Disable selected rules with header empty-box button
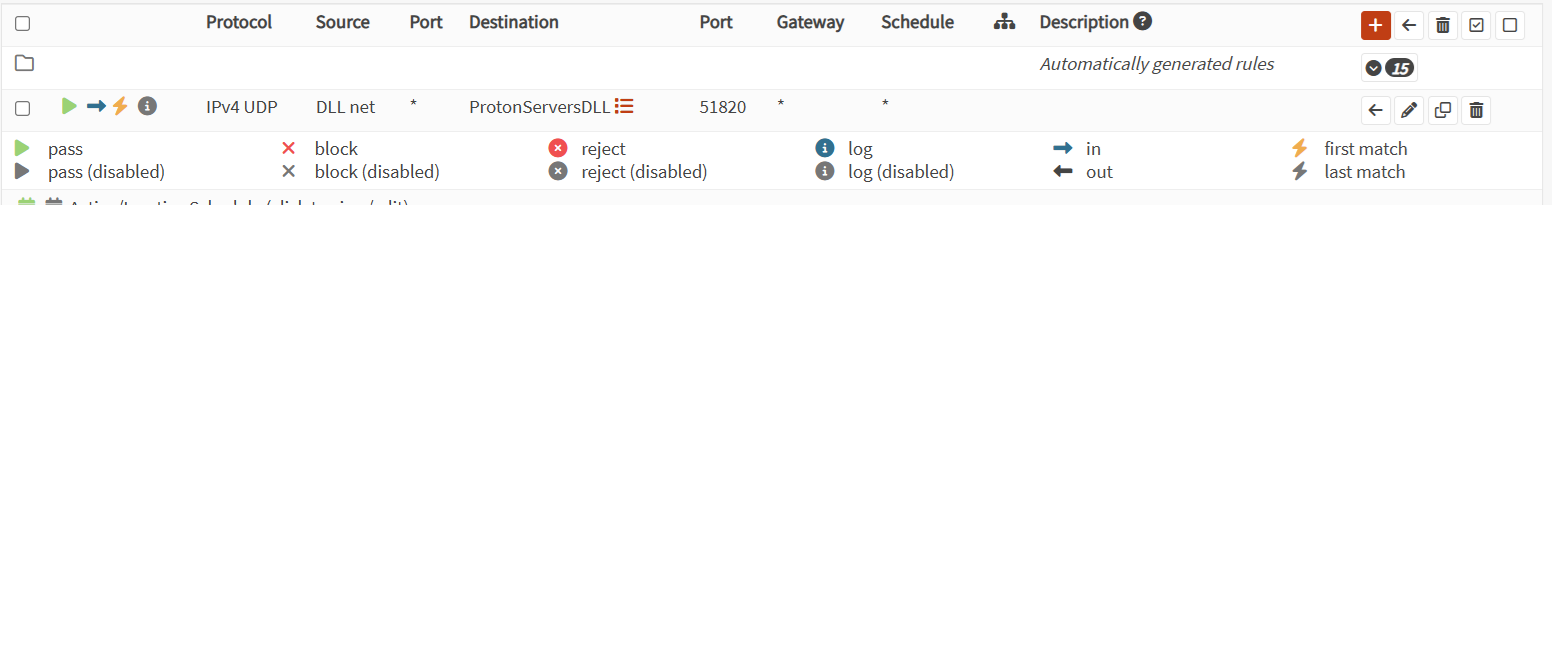This screenshot has height=648, width=1552. (x=1510, y=26)
